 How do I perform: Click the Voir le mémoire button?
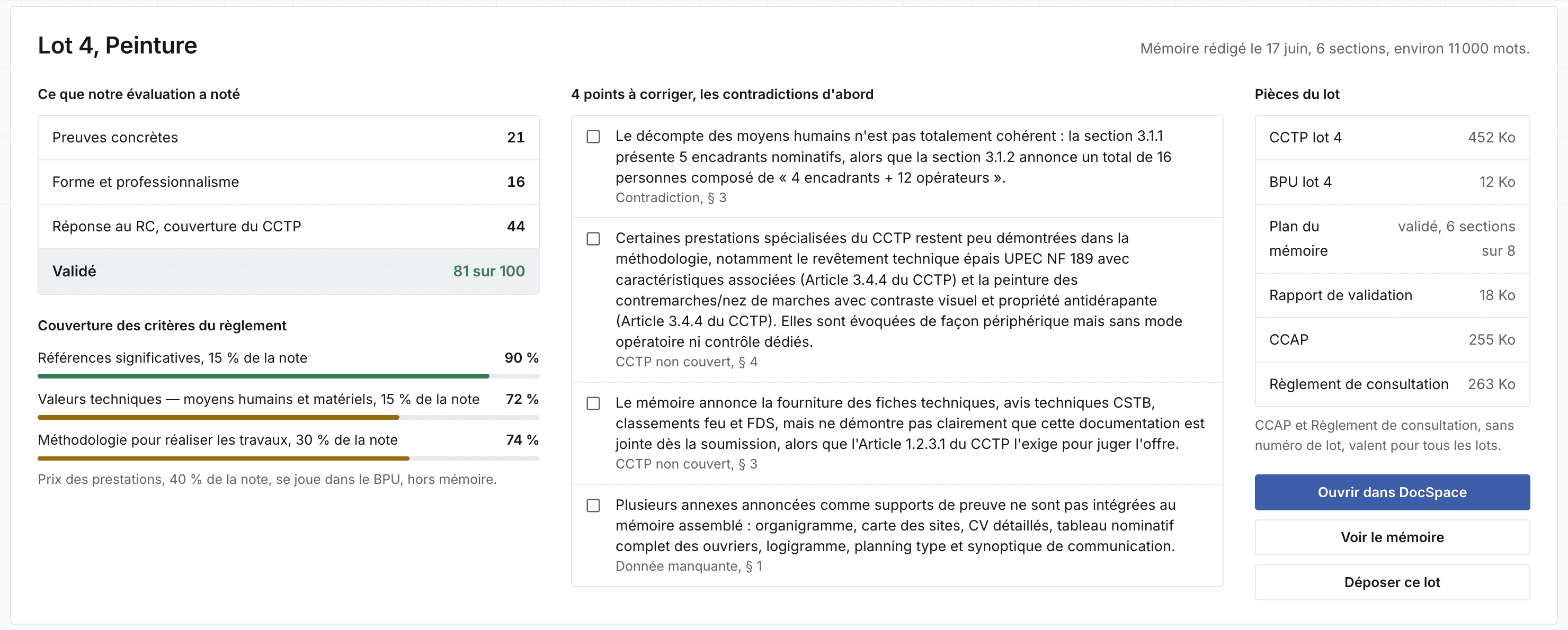tap(1392, 537)
